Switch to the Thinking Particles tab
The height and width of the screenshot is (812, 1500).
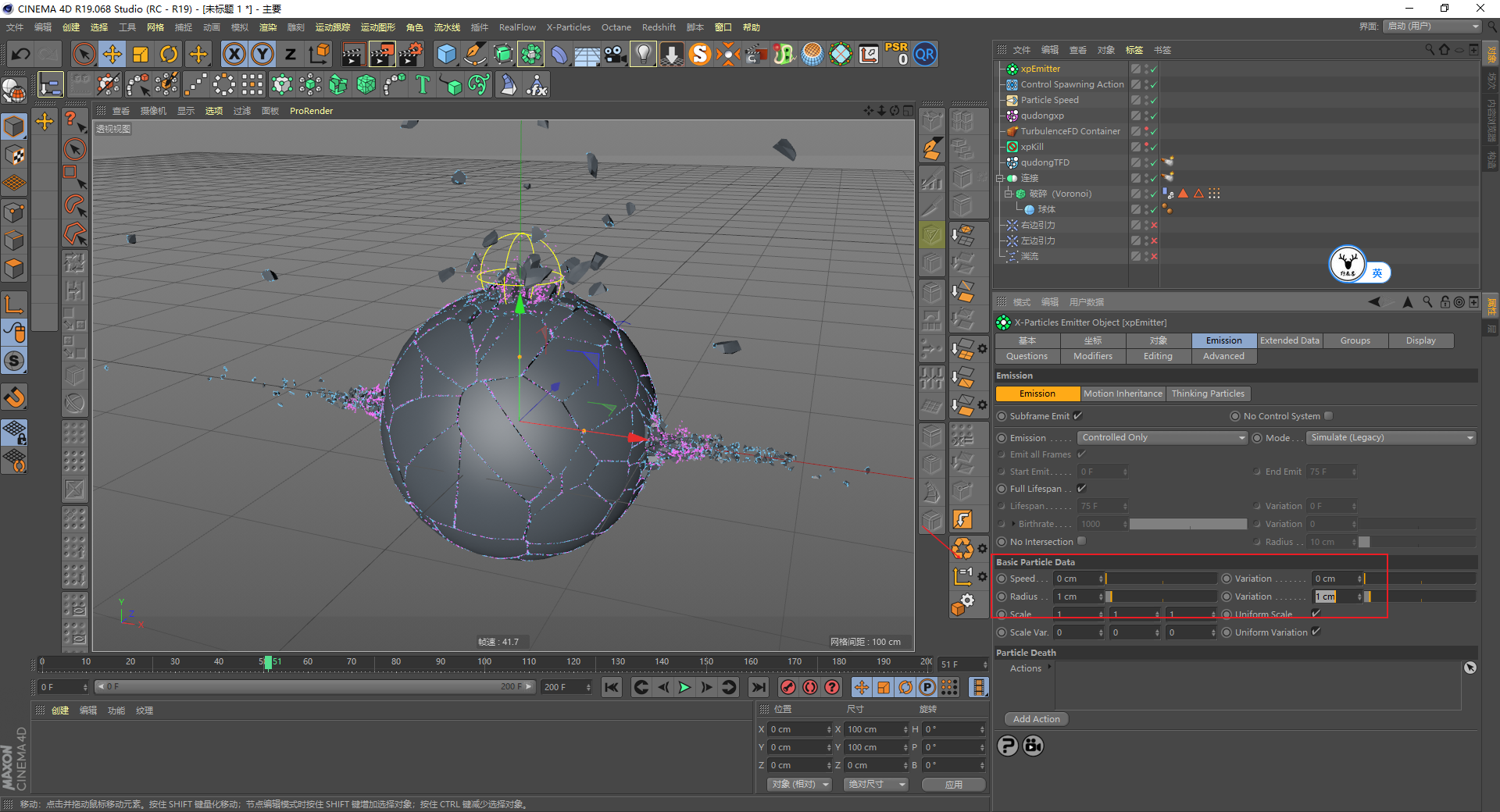point(1208,394)
